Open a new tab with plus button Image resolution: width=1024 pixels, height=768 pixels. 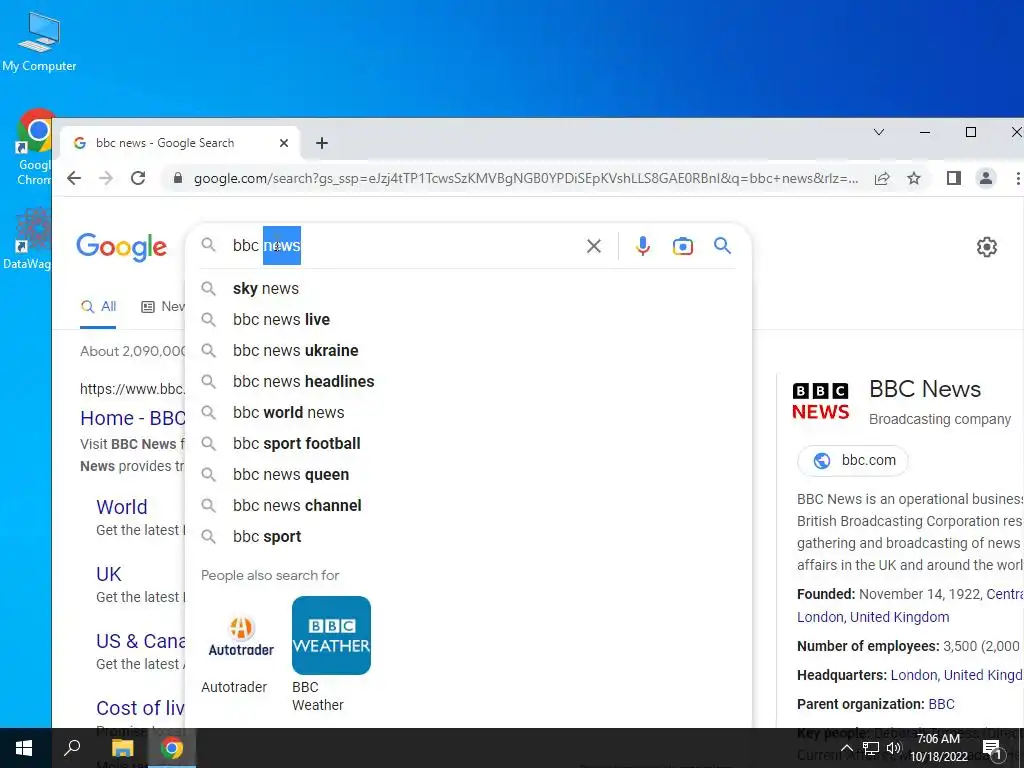tap(322, 143)
